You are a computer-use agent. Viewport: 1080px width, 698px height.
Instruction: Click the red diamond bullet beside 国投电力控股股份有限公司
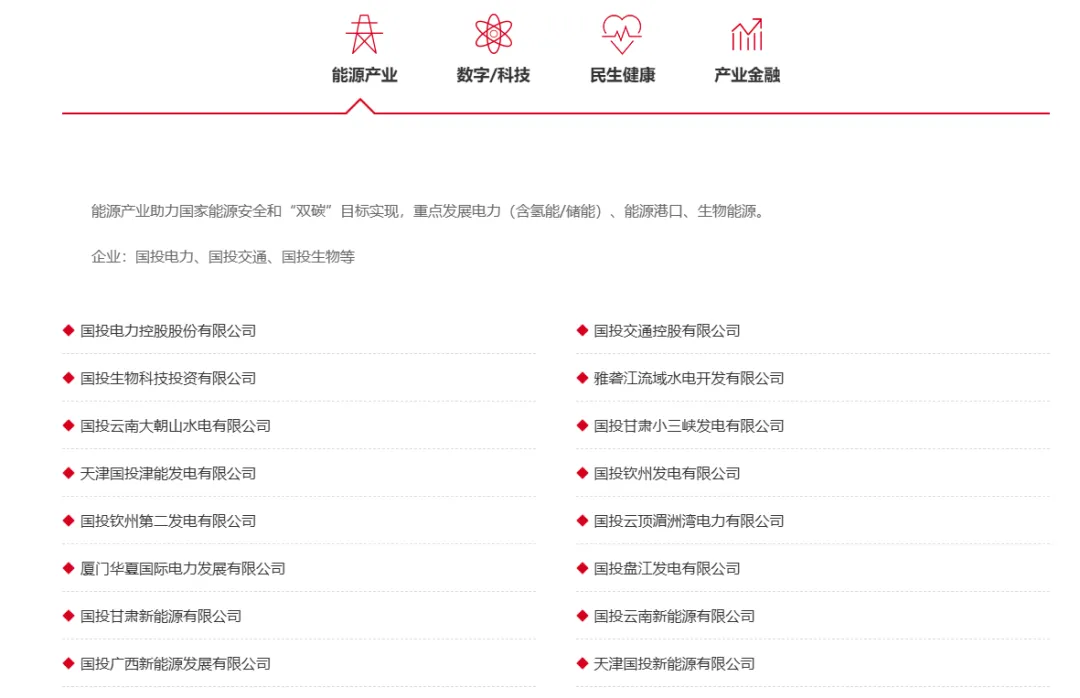click(x=68, y=331)
